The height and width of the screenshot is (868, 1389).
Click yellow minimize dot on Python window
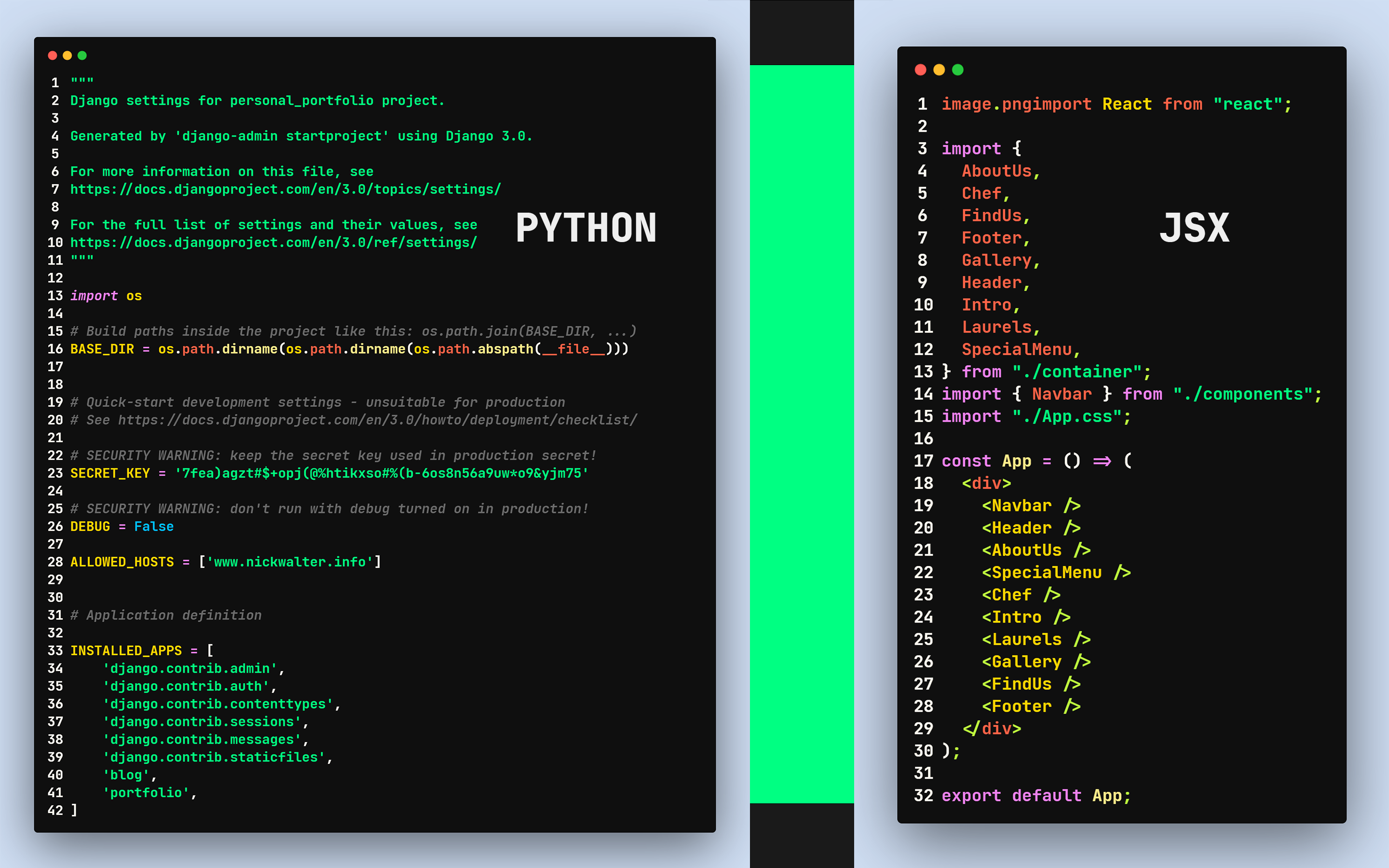click(x=67, y=55)
